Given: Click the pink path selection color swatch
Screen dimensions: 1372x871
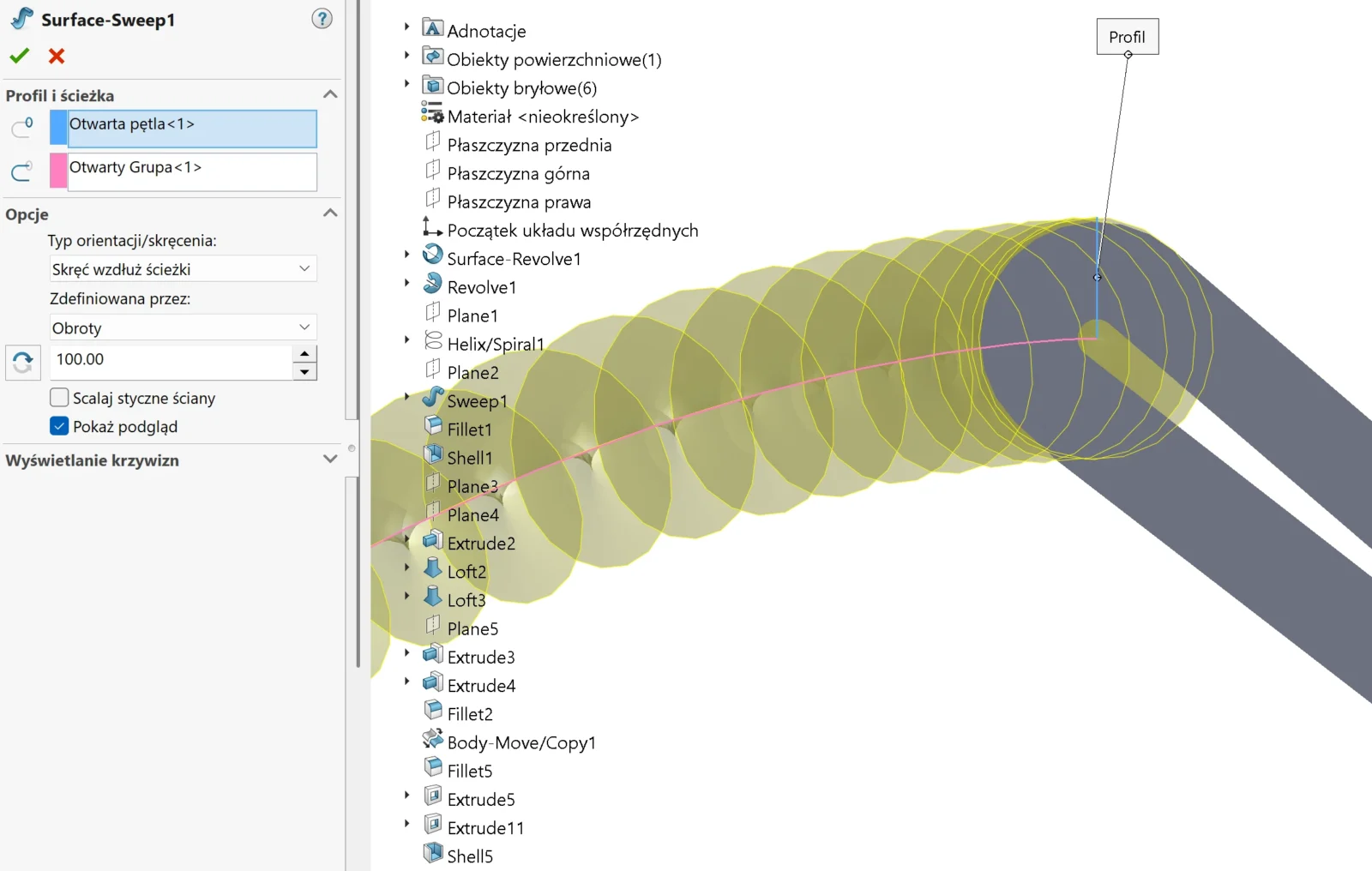Looking at the screenshot, I should pos(58,171).
